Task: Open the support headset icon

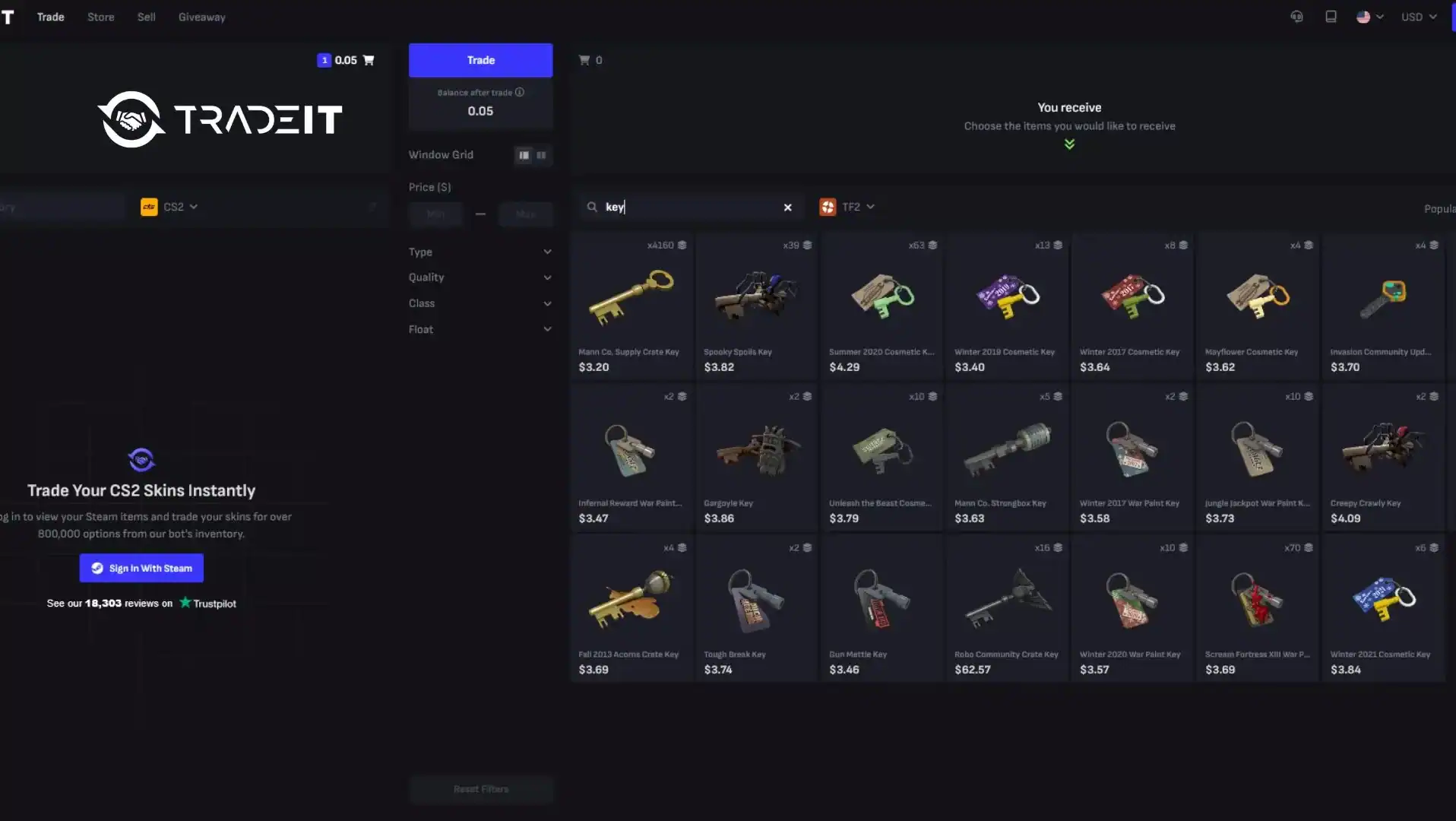Action: [x=1297, y=17]
